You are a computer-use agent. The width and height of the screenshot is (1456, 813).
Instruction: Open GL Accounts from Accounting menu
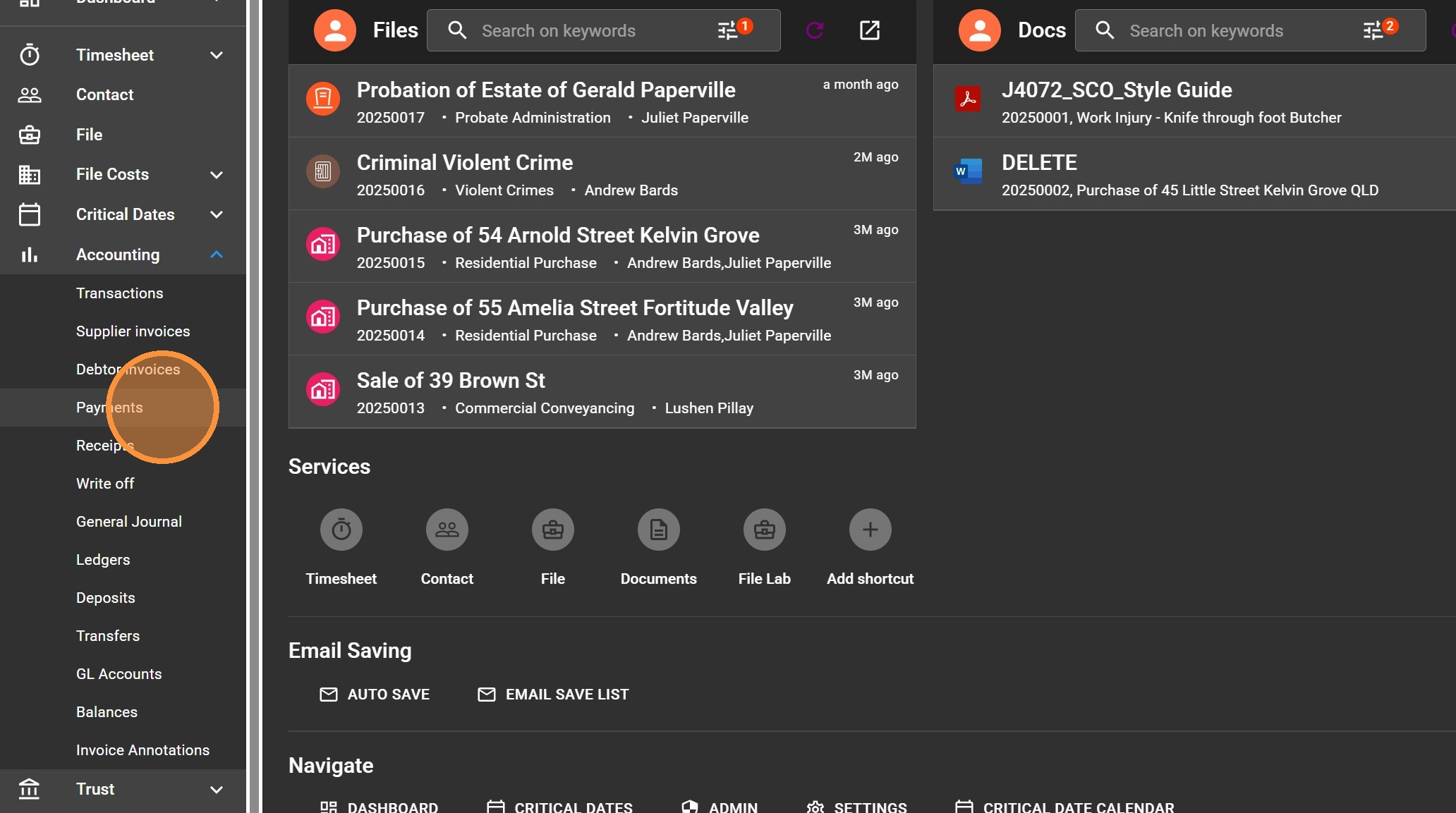[x=119, y=674]
